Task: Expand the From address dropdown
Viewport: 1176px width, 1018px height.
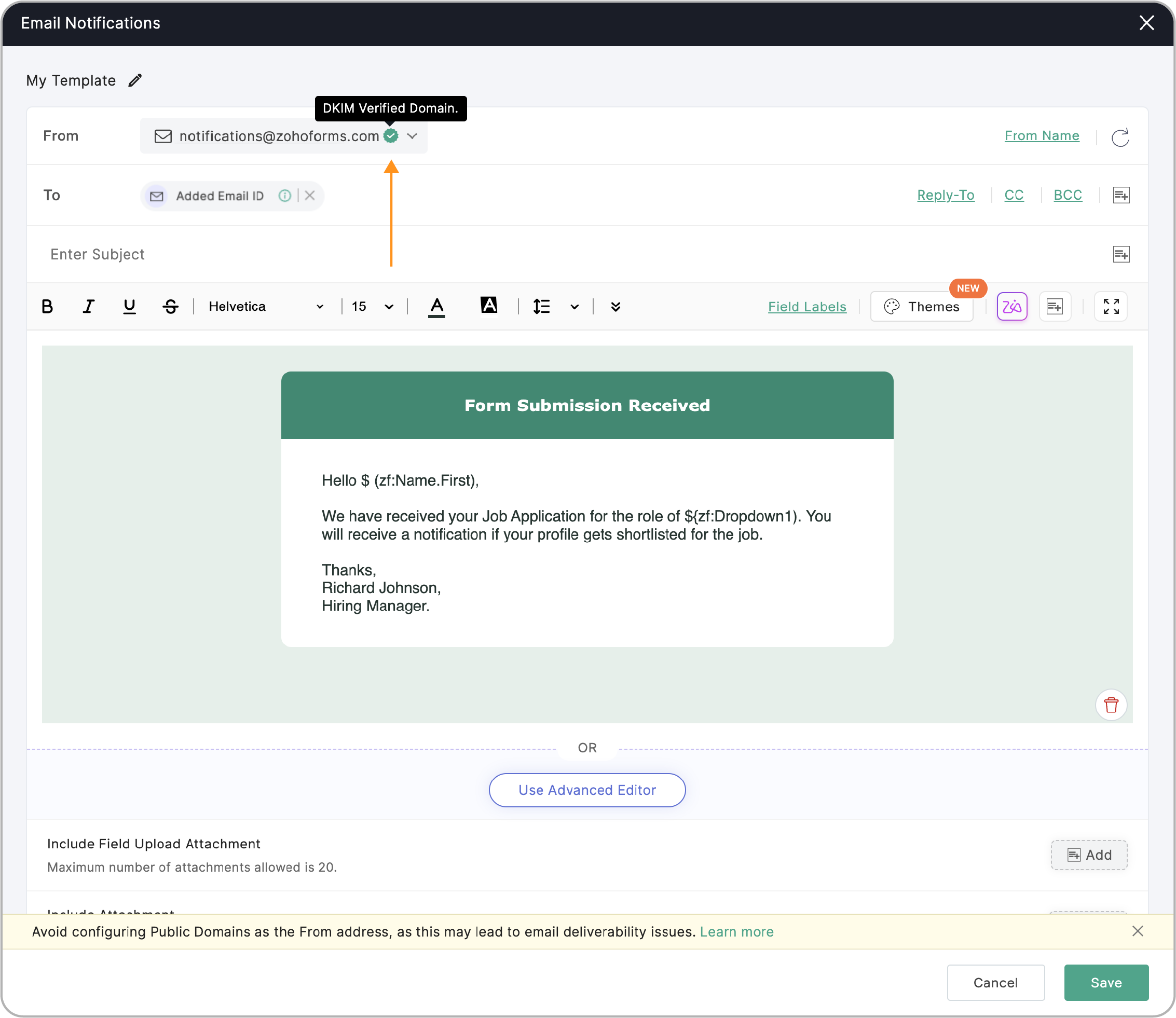Action: 413,136
